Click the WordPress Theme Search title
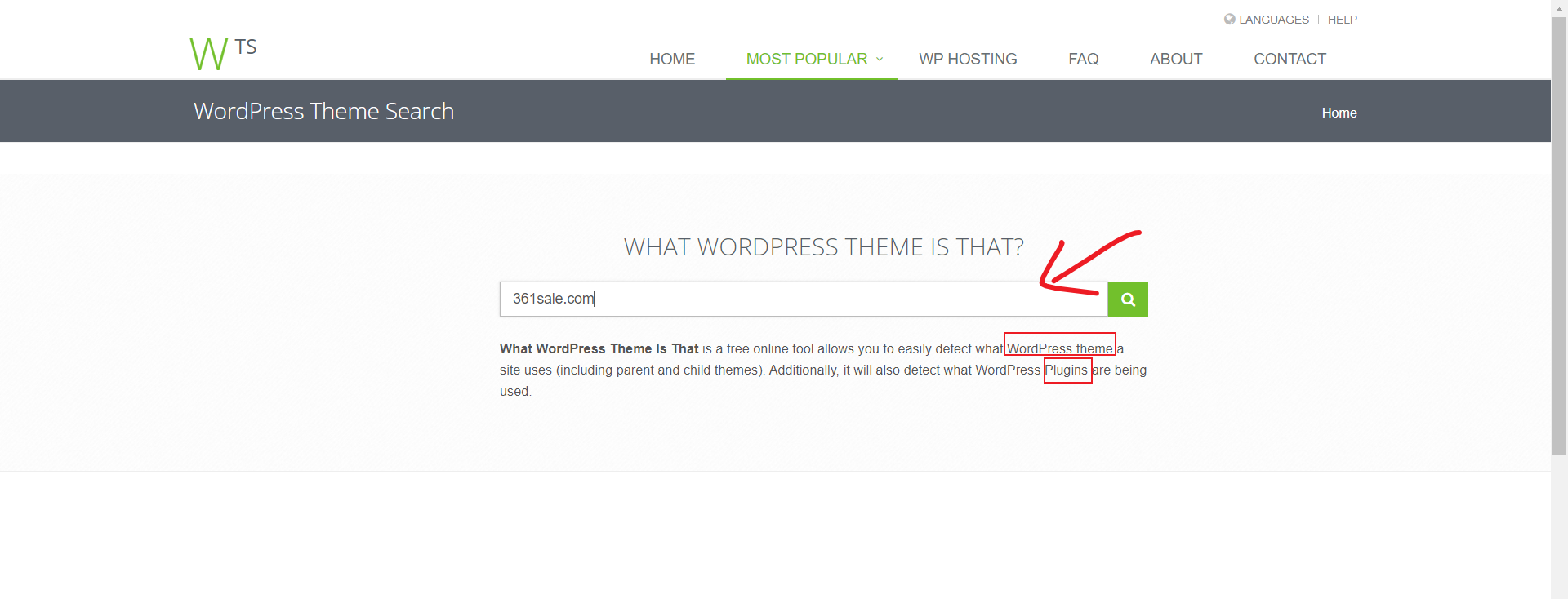The width and height of the screenshot is (1568, 599). (x=323, y=111)
